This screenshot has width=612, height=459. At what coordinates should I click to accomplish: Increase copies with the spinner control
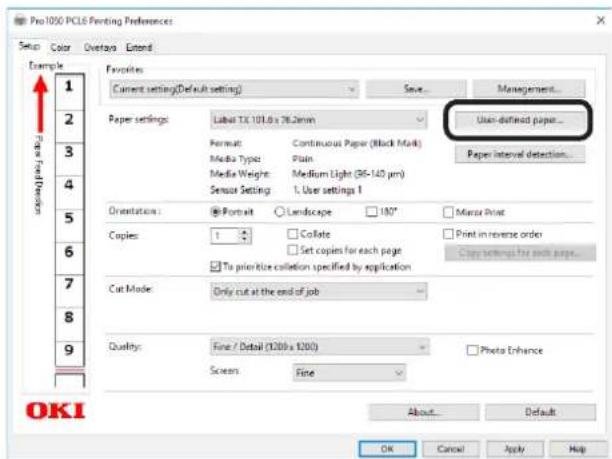pyautogui.click(x=245, y=232)
